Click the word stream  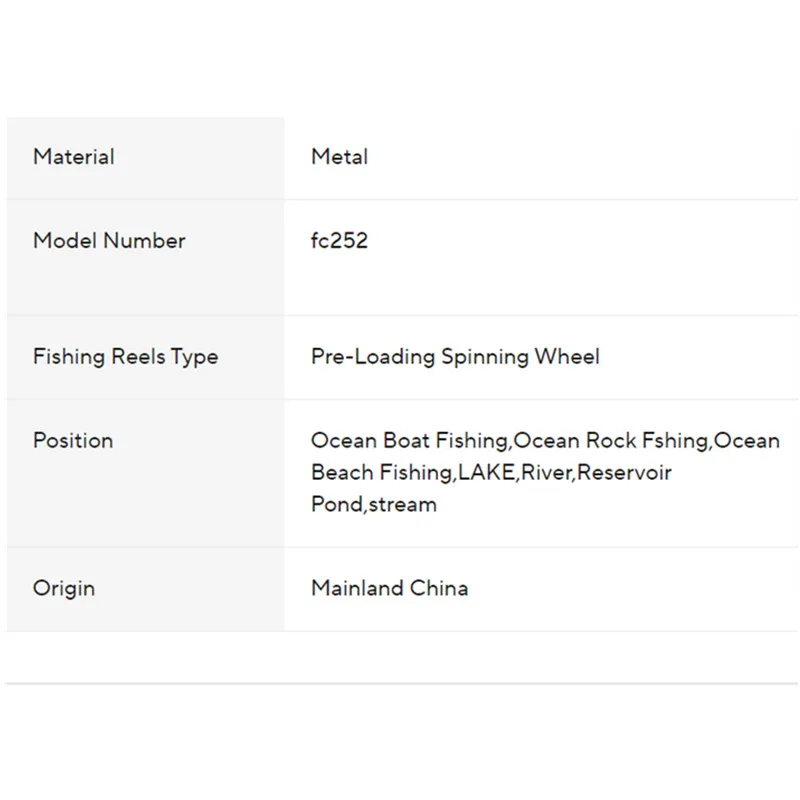(402, 505)
